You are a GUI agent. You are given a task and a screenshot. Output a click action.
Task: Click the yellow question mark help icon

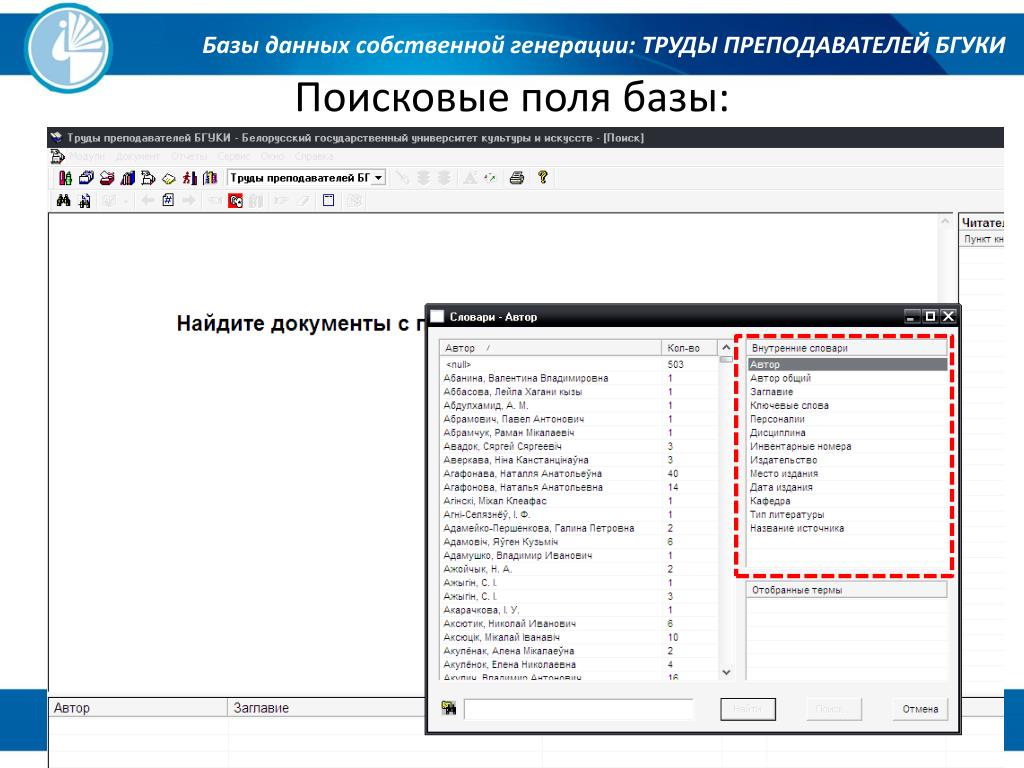(542, 177)
